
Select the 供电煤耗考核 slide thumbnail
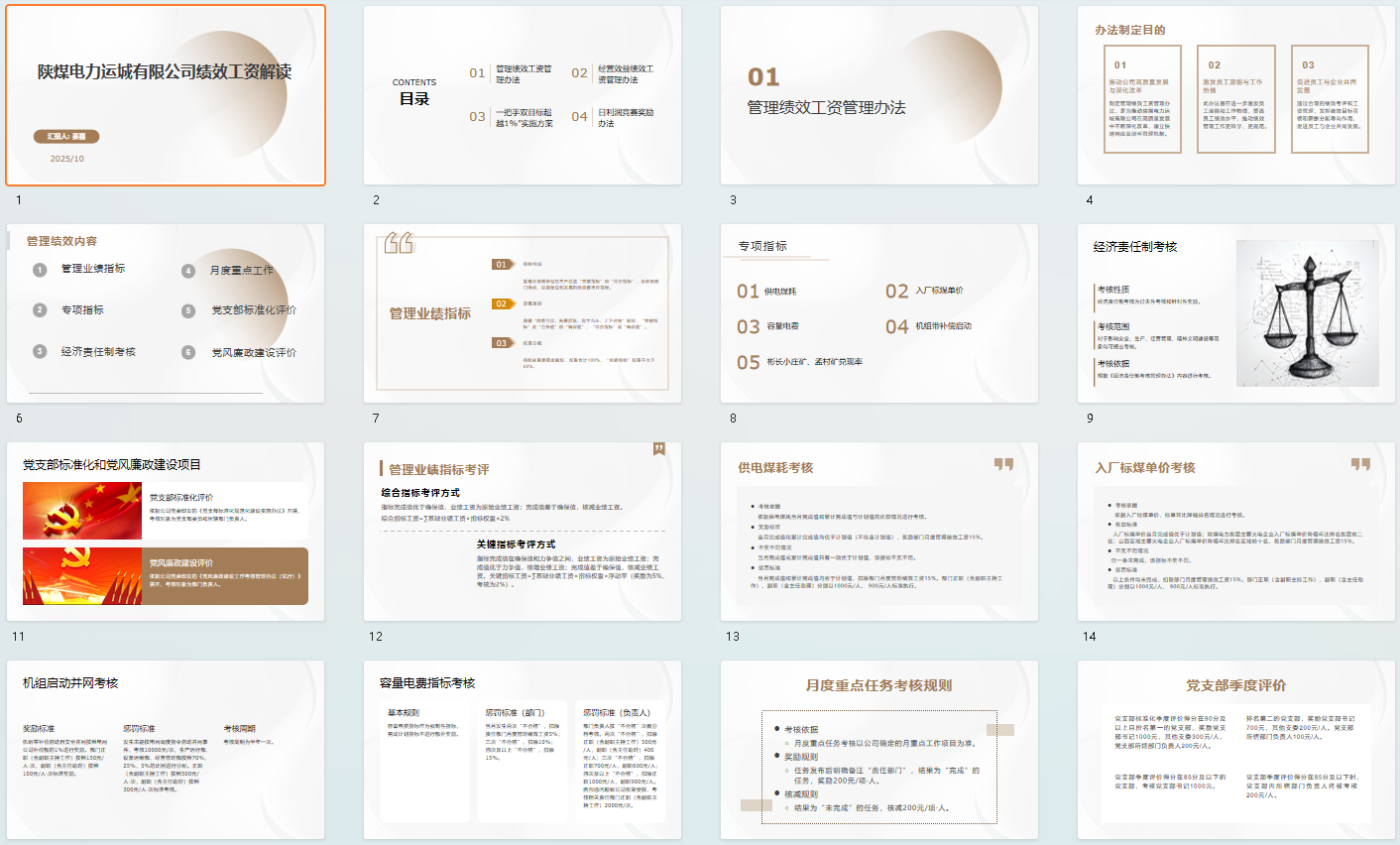point(879,532)
